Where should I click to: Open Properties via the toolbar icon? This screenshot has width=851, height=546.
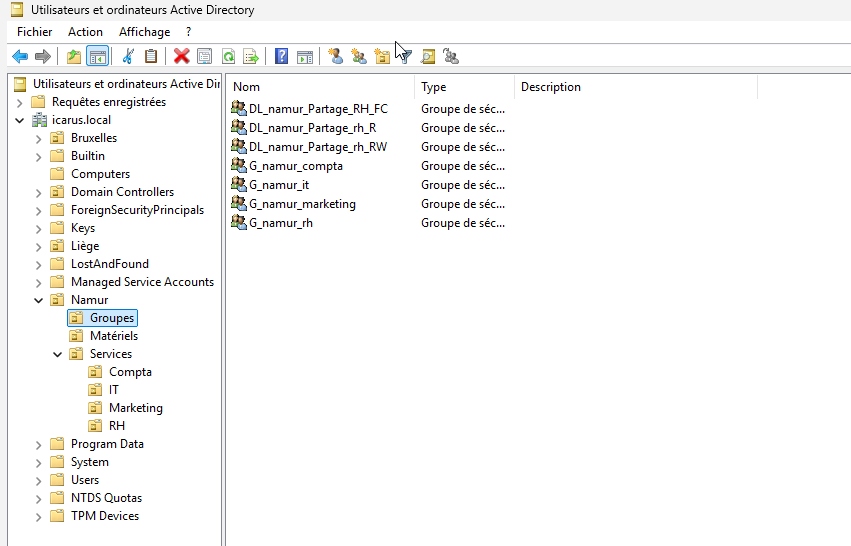click(x=205, y=56)
